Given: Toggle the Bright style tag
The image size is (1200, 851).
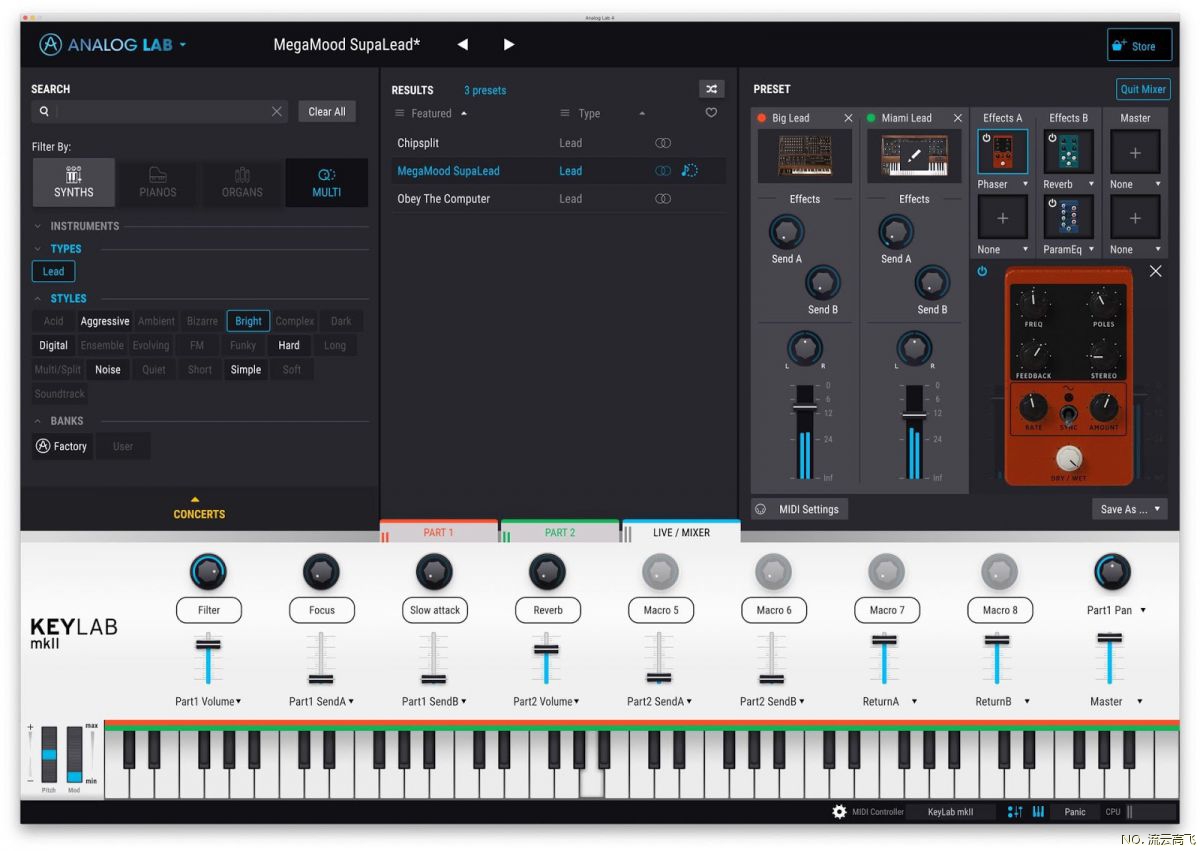Looking at the screenshot, I should 248,321.
